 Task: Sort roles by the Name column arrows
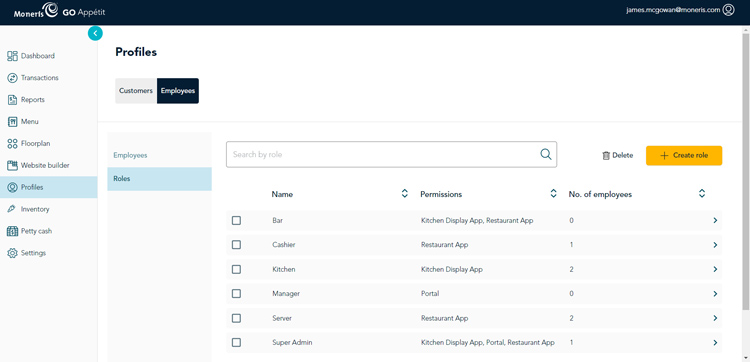coord(405,194)
